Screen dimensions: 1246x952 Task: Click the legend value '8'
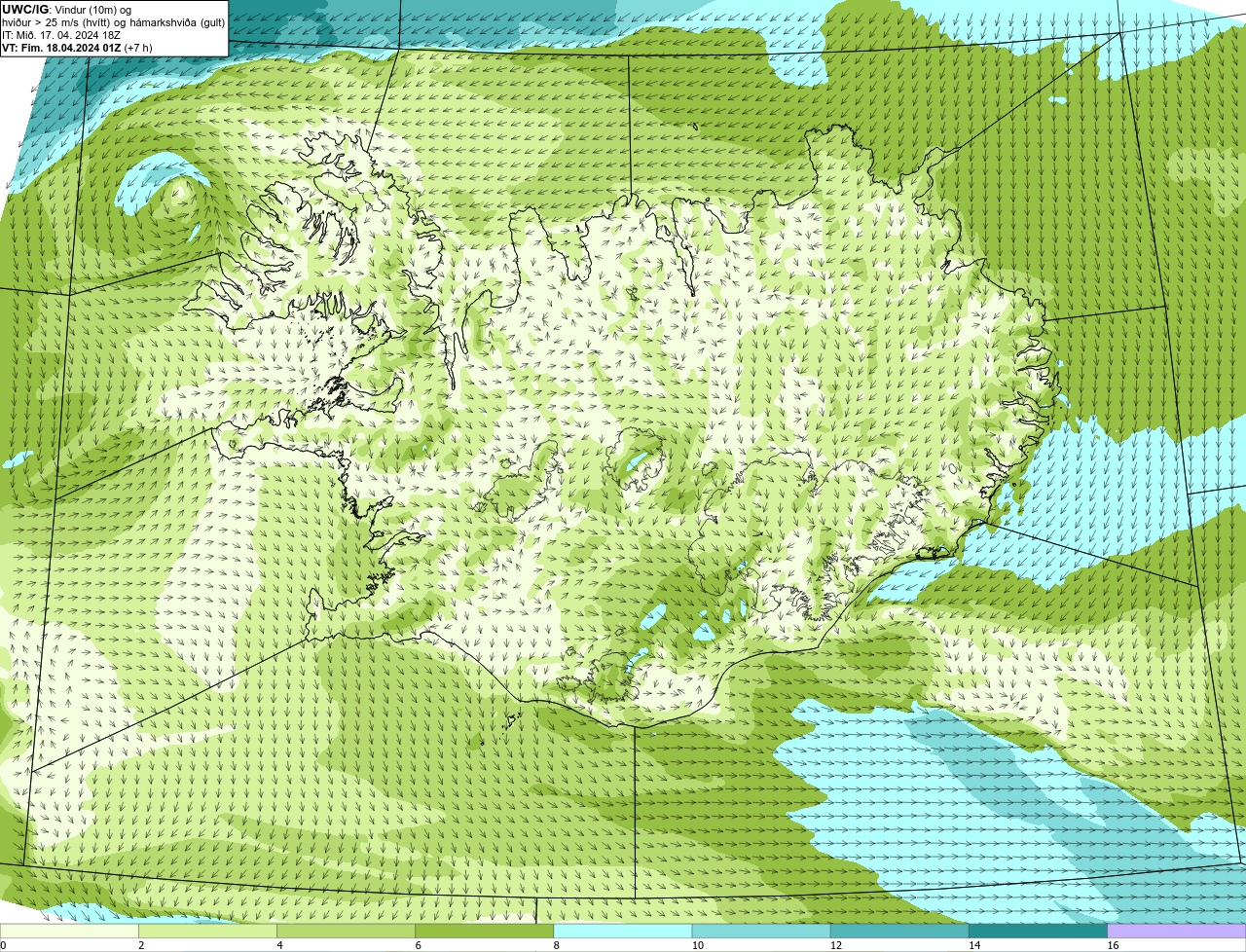tap(557, 945)
